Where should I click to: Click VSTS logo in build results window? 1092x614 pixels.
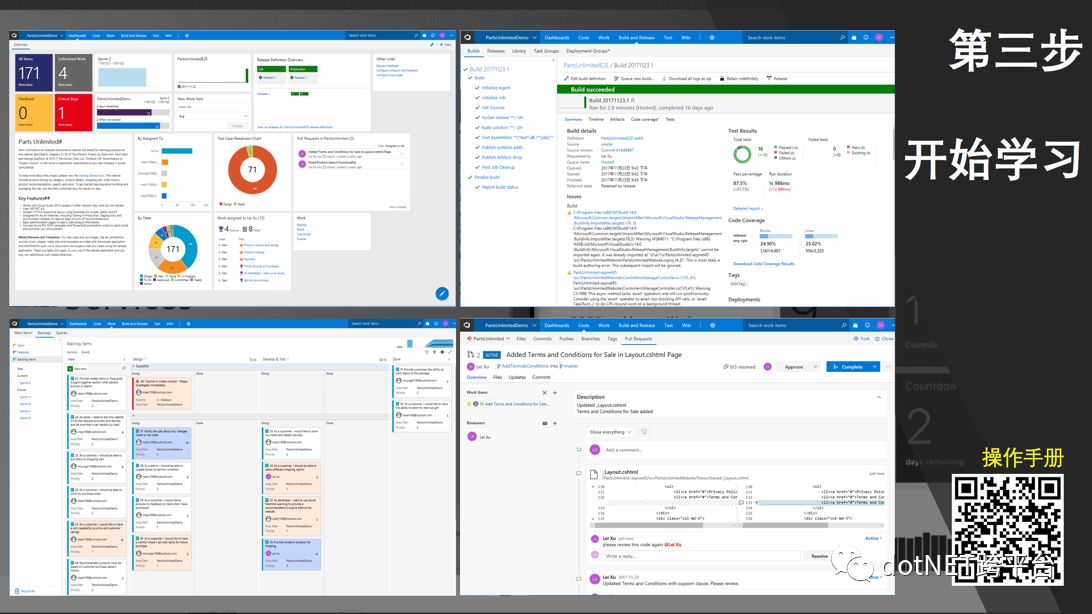click(x=468, y=37)
